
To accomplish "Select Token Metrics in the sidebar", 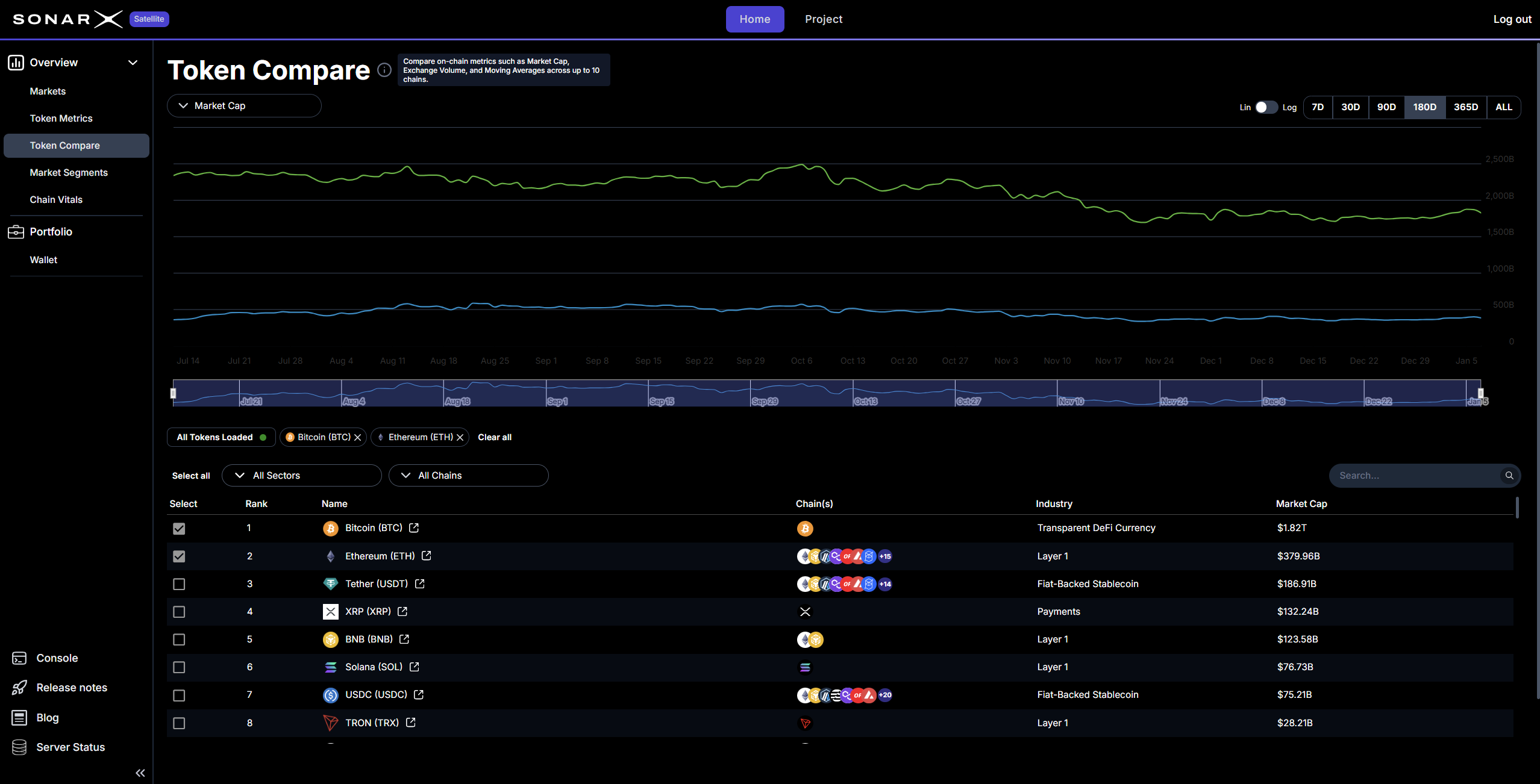I will coord(61,118).
